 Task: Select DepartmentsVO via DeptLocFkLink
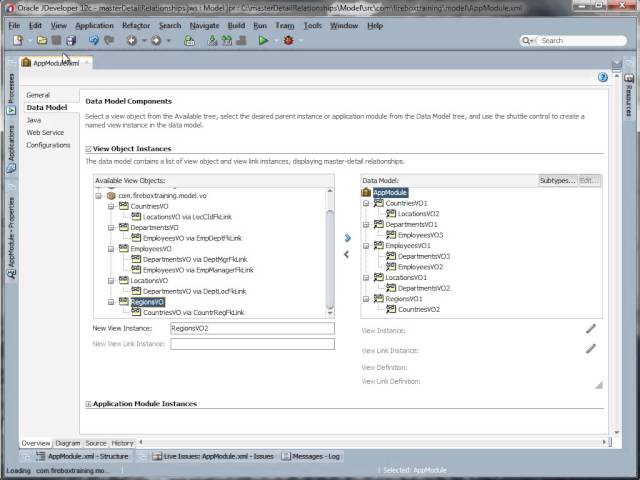click(x=194, y=291)
